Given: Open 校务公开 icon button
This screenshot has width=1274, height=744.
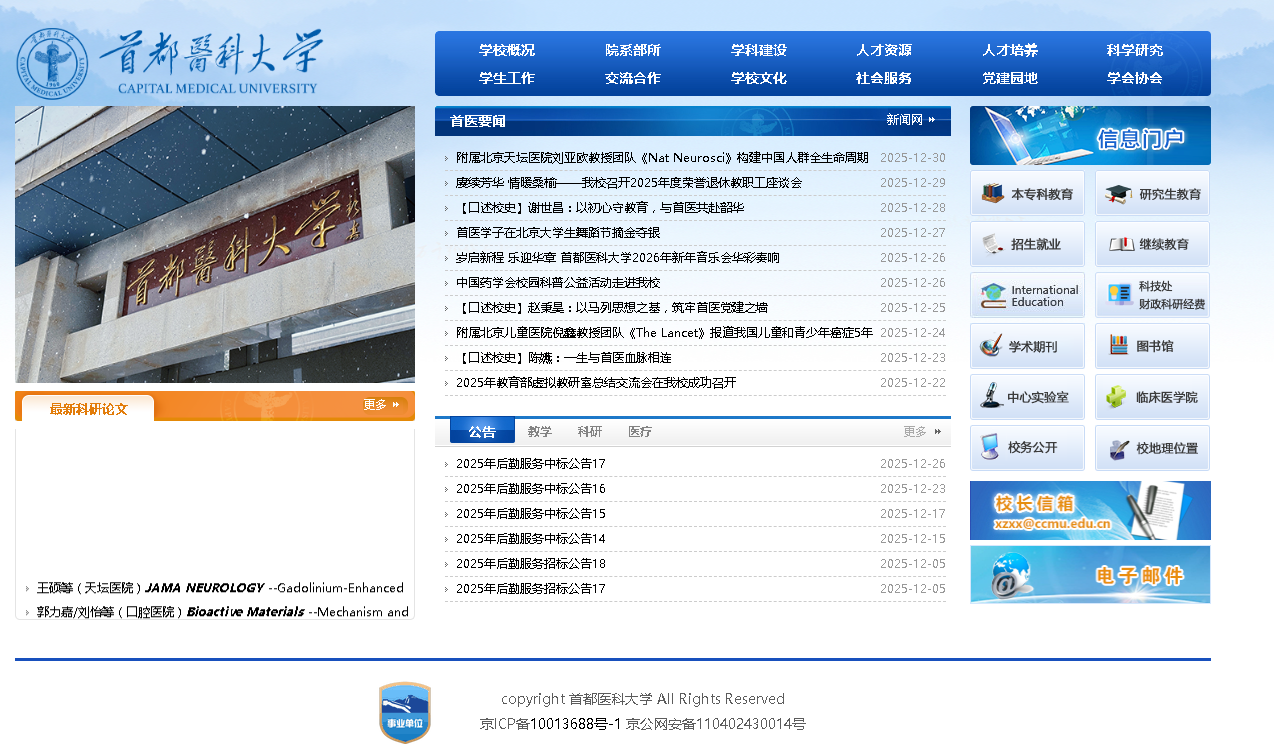Looking at the screenshot, I should click(x=1027, y=448).
